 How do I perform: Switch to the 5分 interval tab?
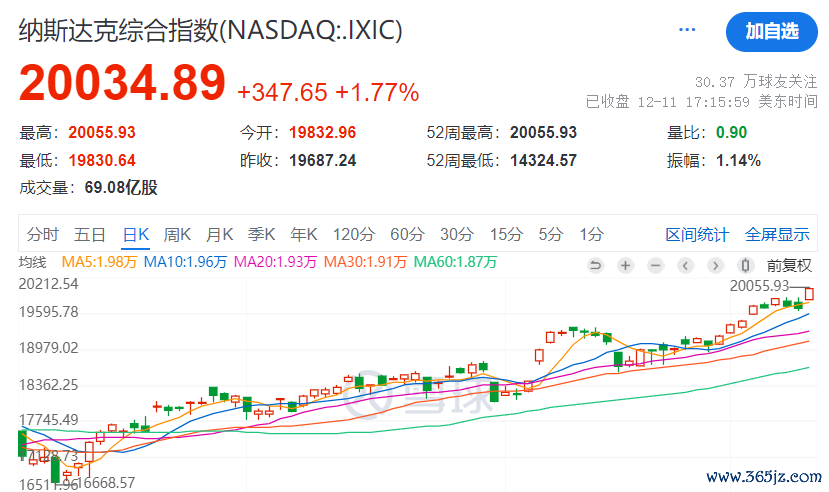(x=550, y=234)
